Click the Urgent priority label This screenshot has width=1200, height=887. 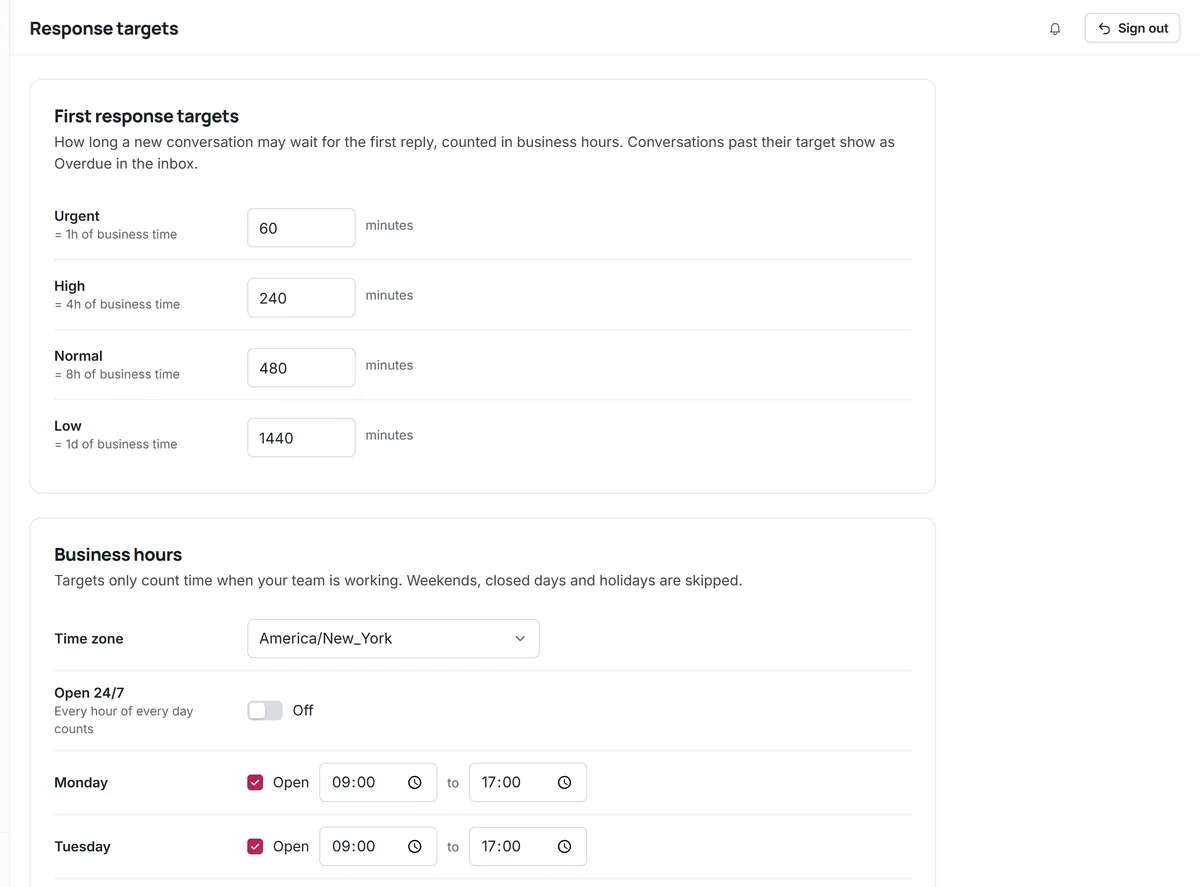tap(77, 216)
